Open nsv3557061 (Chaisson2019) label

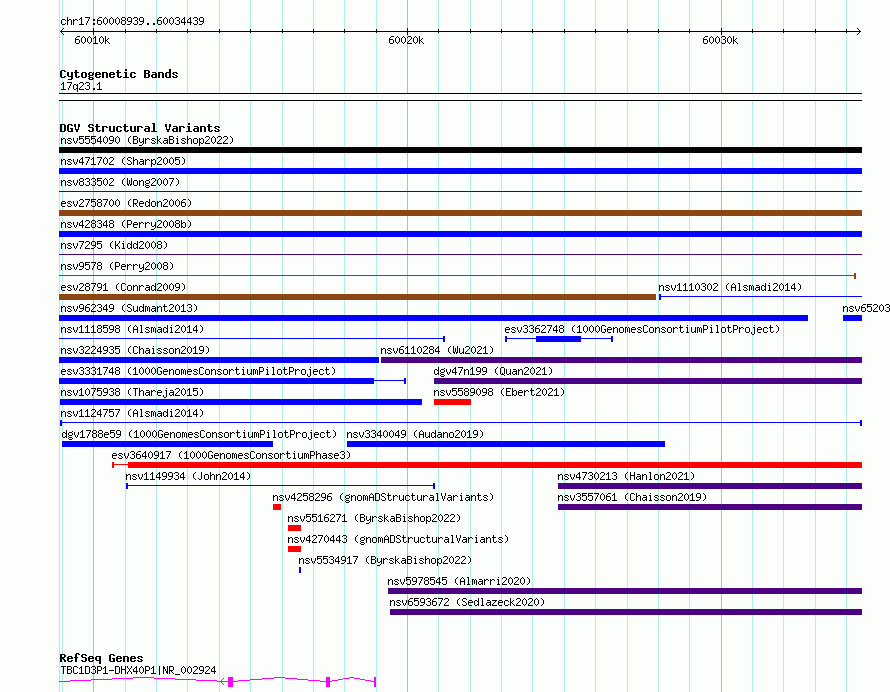pos(632,497)
